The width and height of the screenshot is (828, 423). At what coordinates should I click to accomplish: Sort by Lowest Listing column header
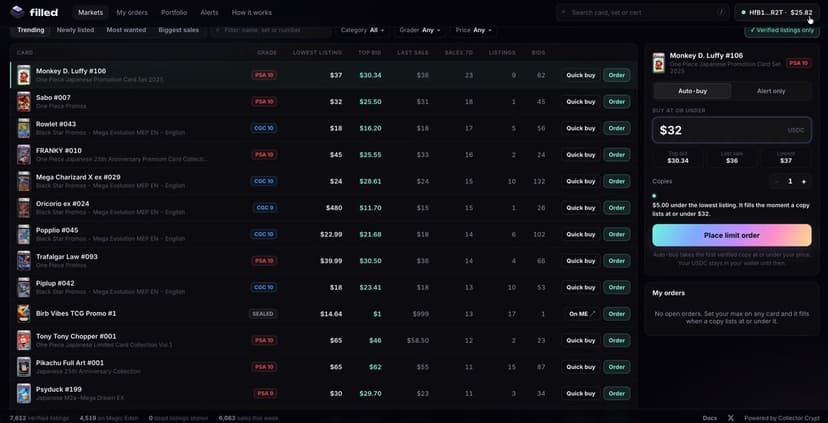coord(317,53)
